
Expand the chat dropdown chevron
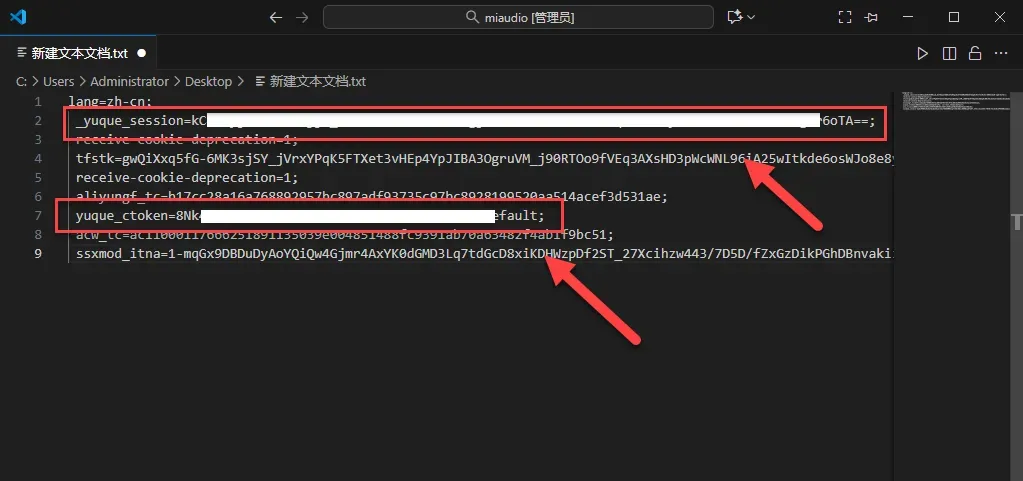coord(752,17)
